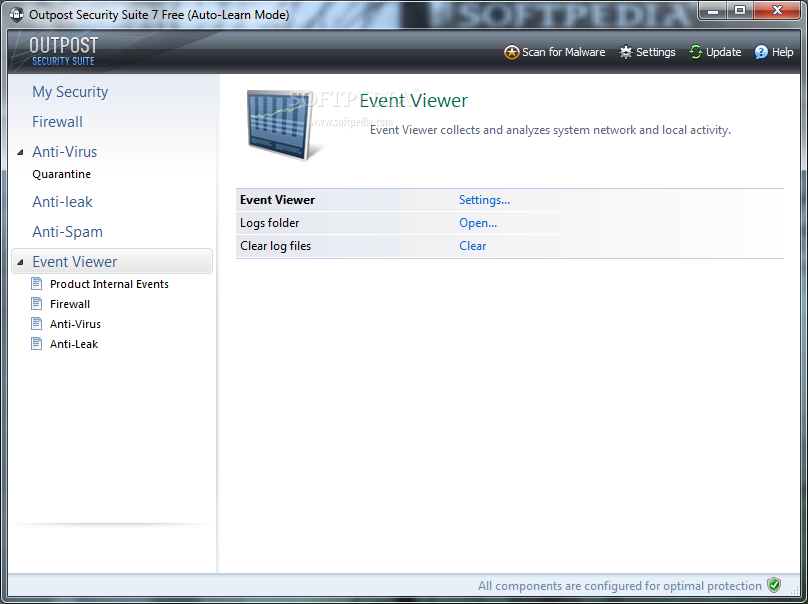Image resolution: width=808 pixels, height=604 pixels.
Task: Click the Scan for Malware star icon
Action: [x=511, y=52]
